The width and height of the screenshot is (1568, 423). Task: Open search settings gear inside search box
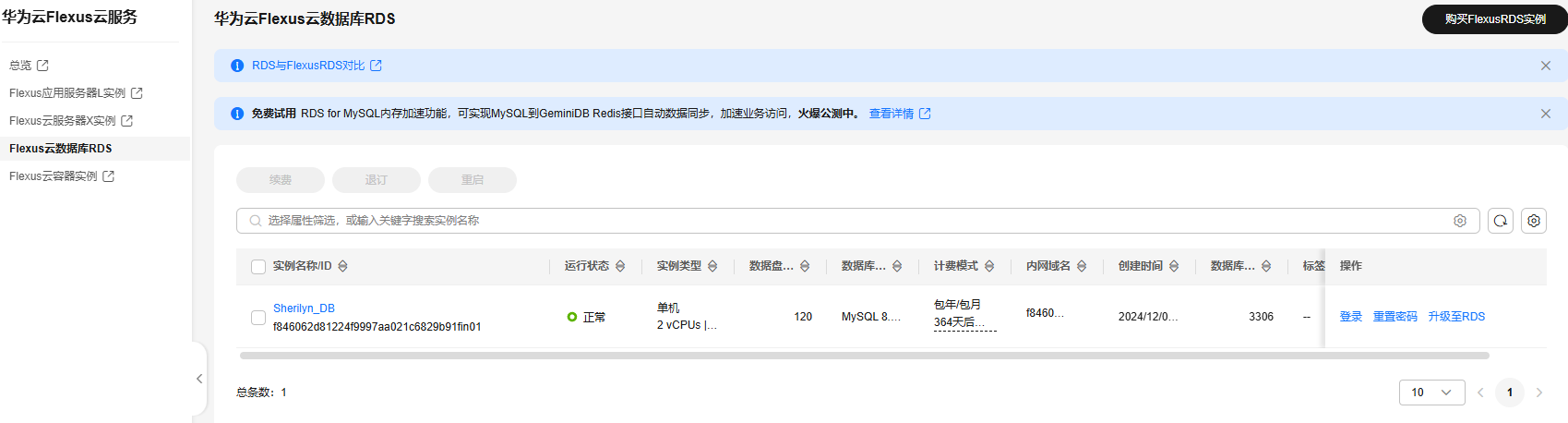point(1460,221)
